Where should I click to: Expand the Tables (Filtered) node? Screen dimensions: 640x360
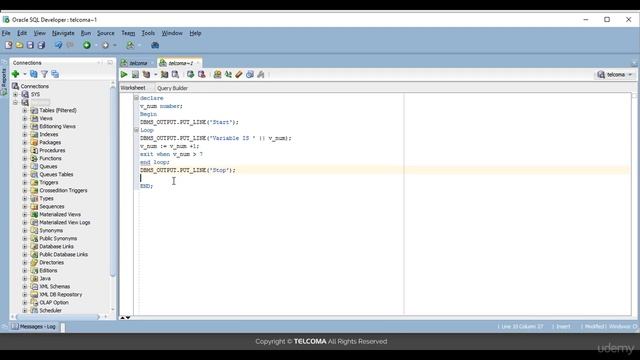click(24, 110)
